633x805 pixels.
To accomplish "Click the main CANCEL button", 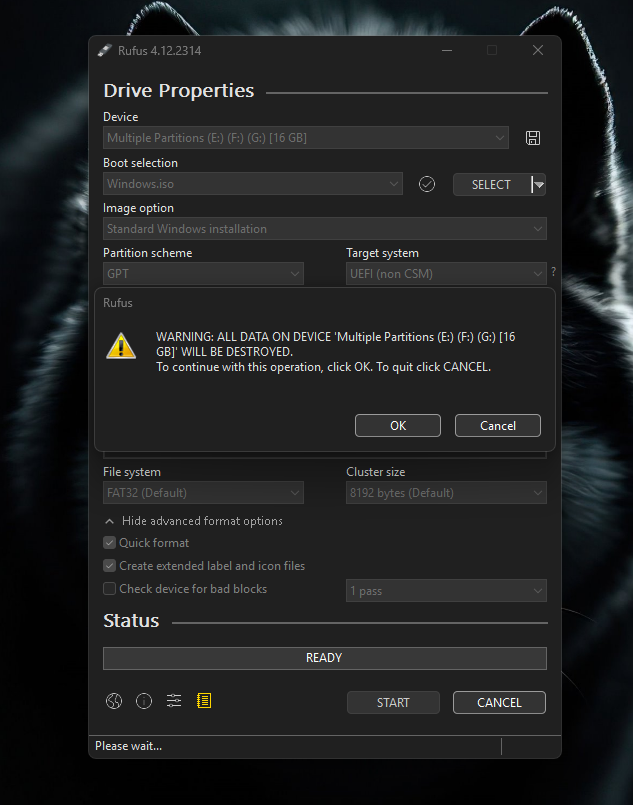I will point(499,702).
